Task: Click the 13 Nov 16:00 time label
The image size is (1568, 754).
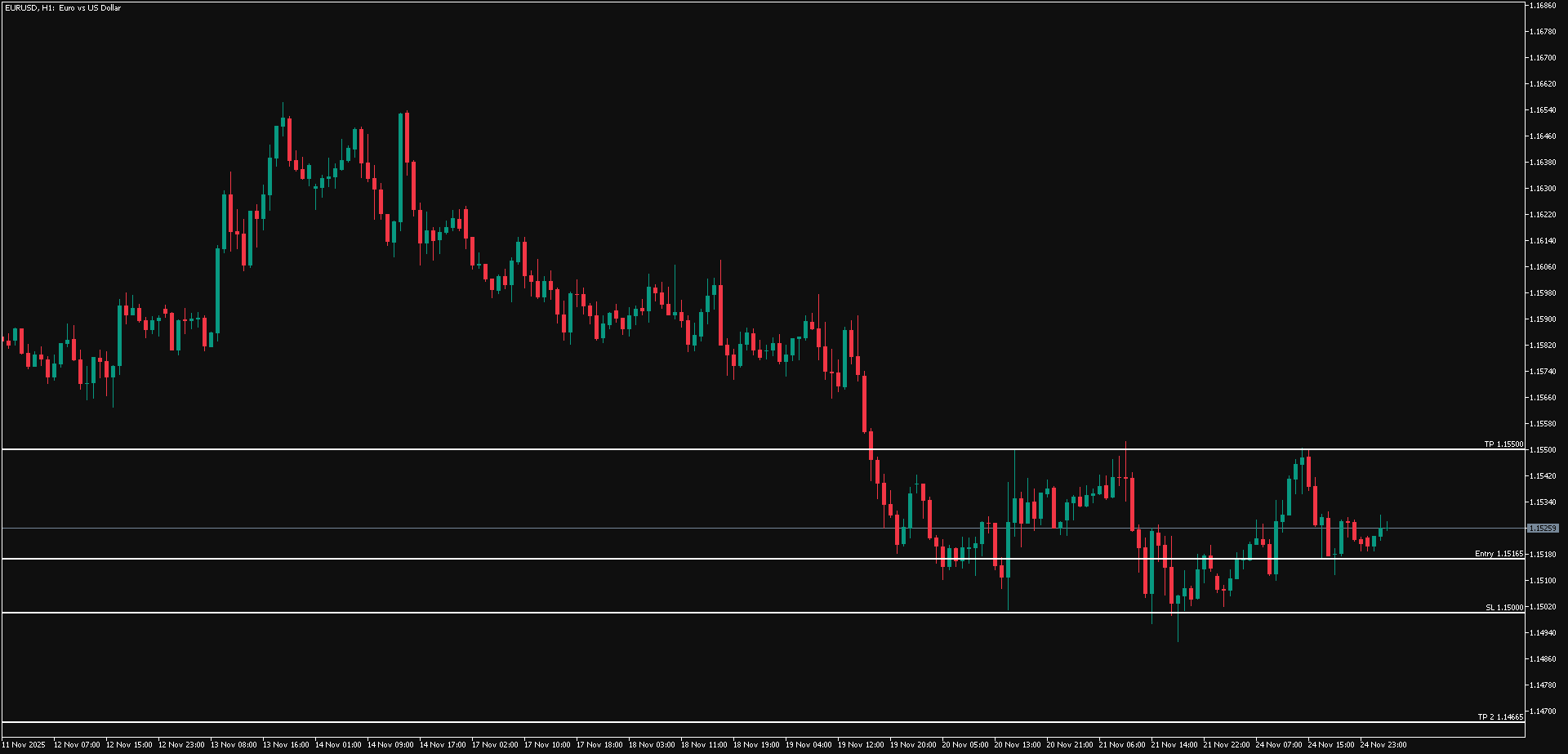Action: [285, 745]
